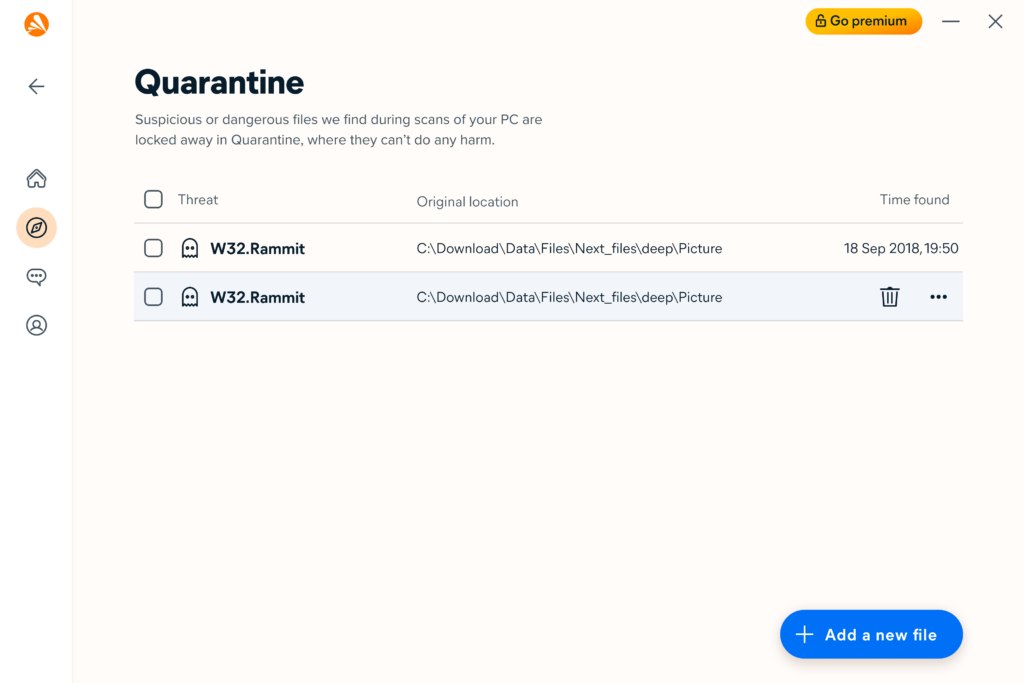Sort by Time found column header
Image resolution: width=1024 pixels, height=683 pixels.
tap(914, 200)
